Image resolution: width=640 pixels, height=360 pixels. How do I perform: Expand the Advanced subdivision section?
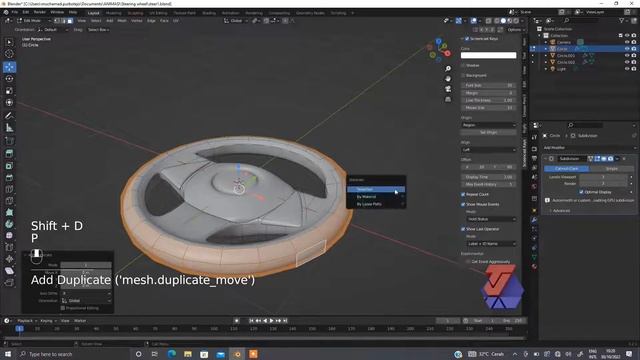tap(561, 211)
